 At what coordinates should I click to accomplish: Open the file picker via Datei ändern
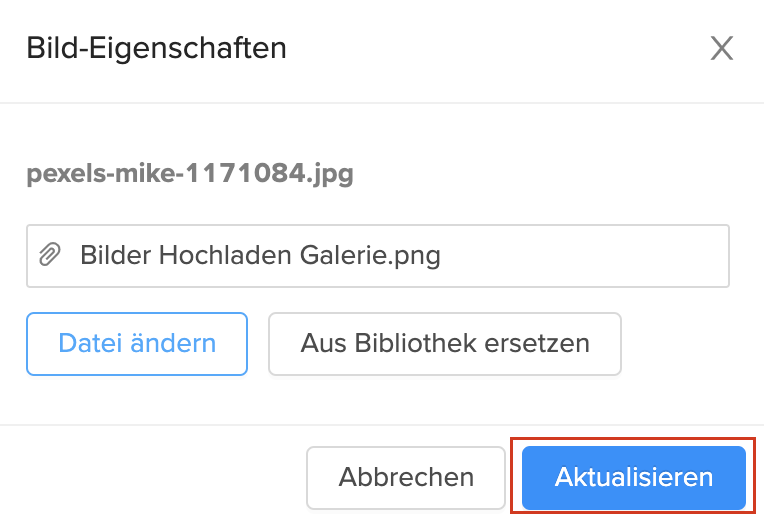(137, 344)
